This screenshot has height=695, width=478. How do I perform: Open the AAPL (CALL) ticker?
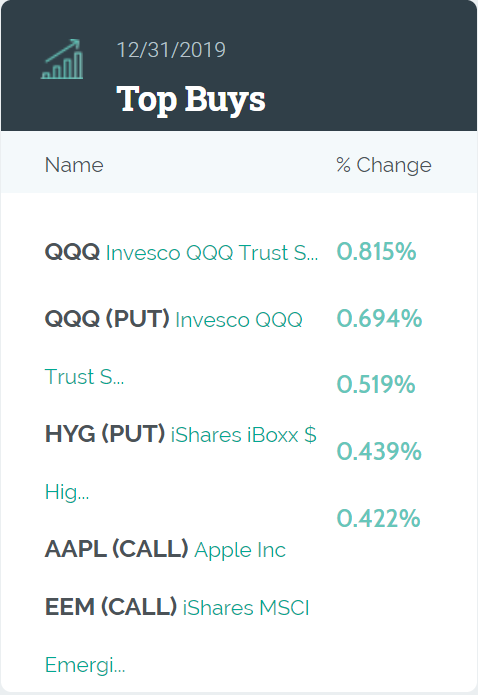pyautogui.click(x=117, y=549)
